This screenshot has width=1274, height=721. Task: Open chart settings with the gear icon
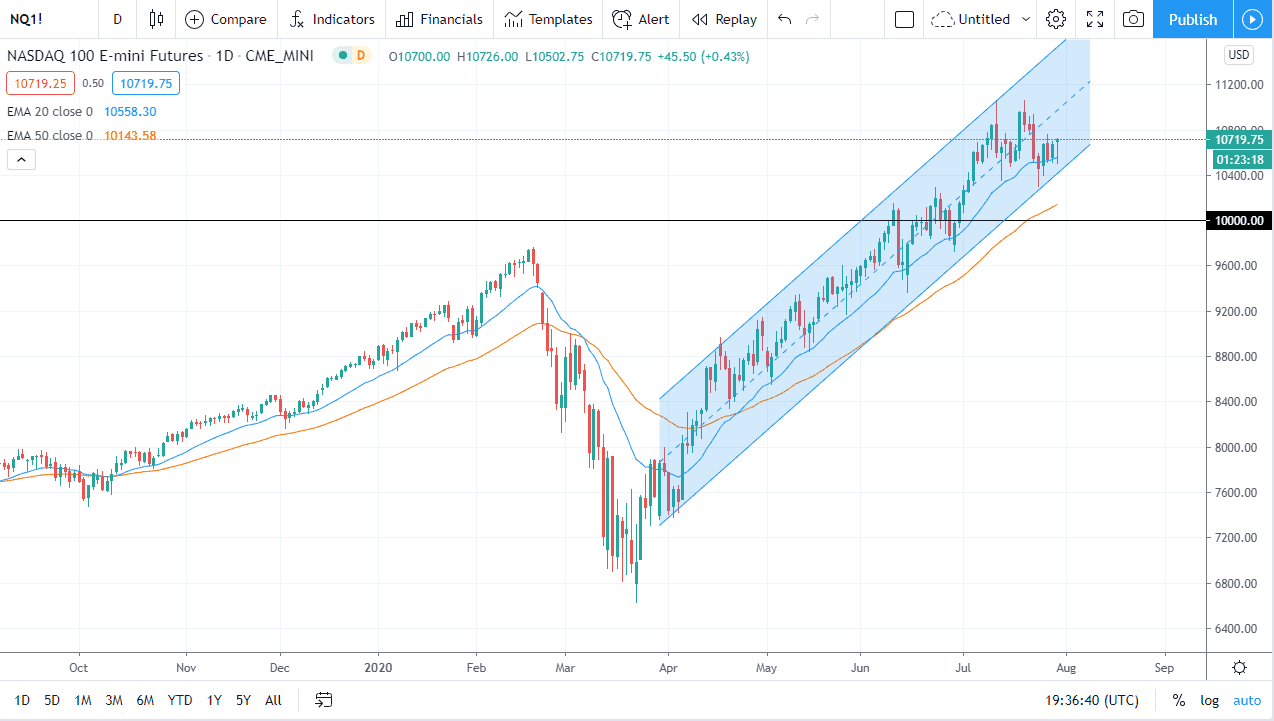coord(1056,19)
